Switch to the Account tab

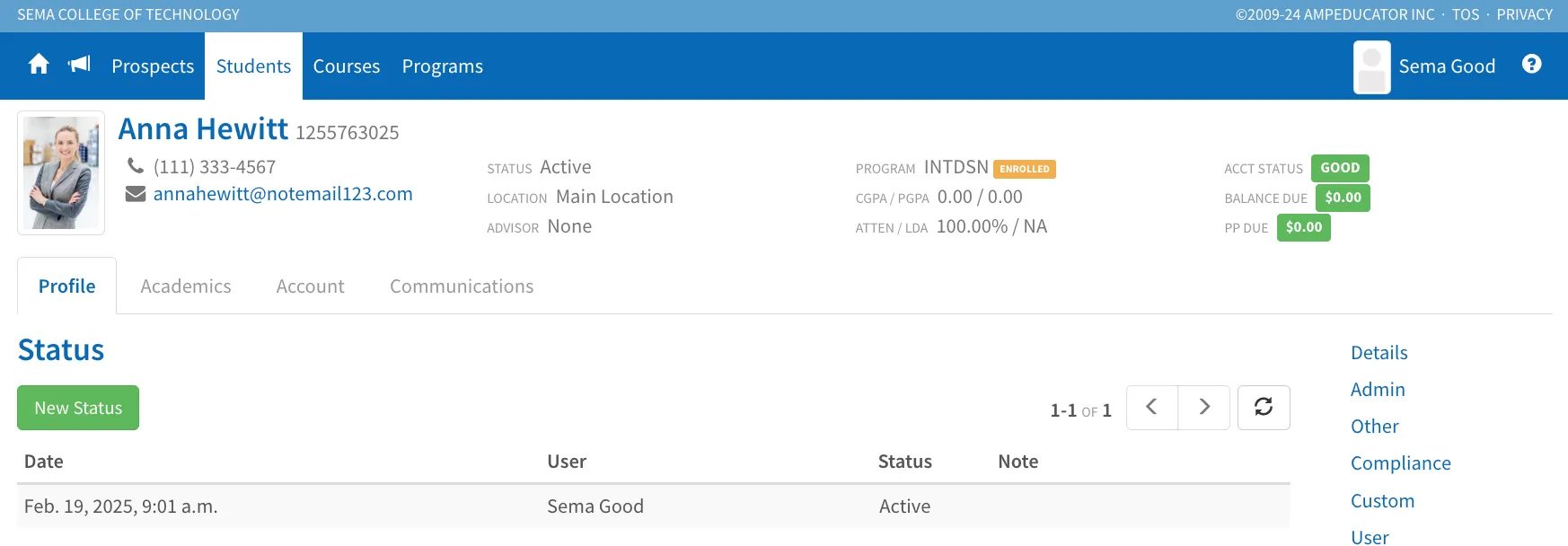(311, 286)
